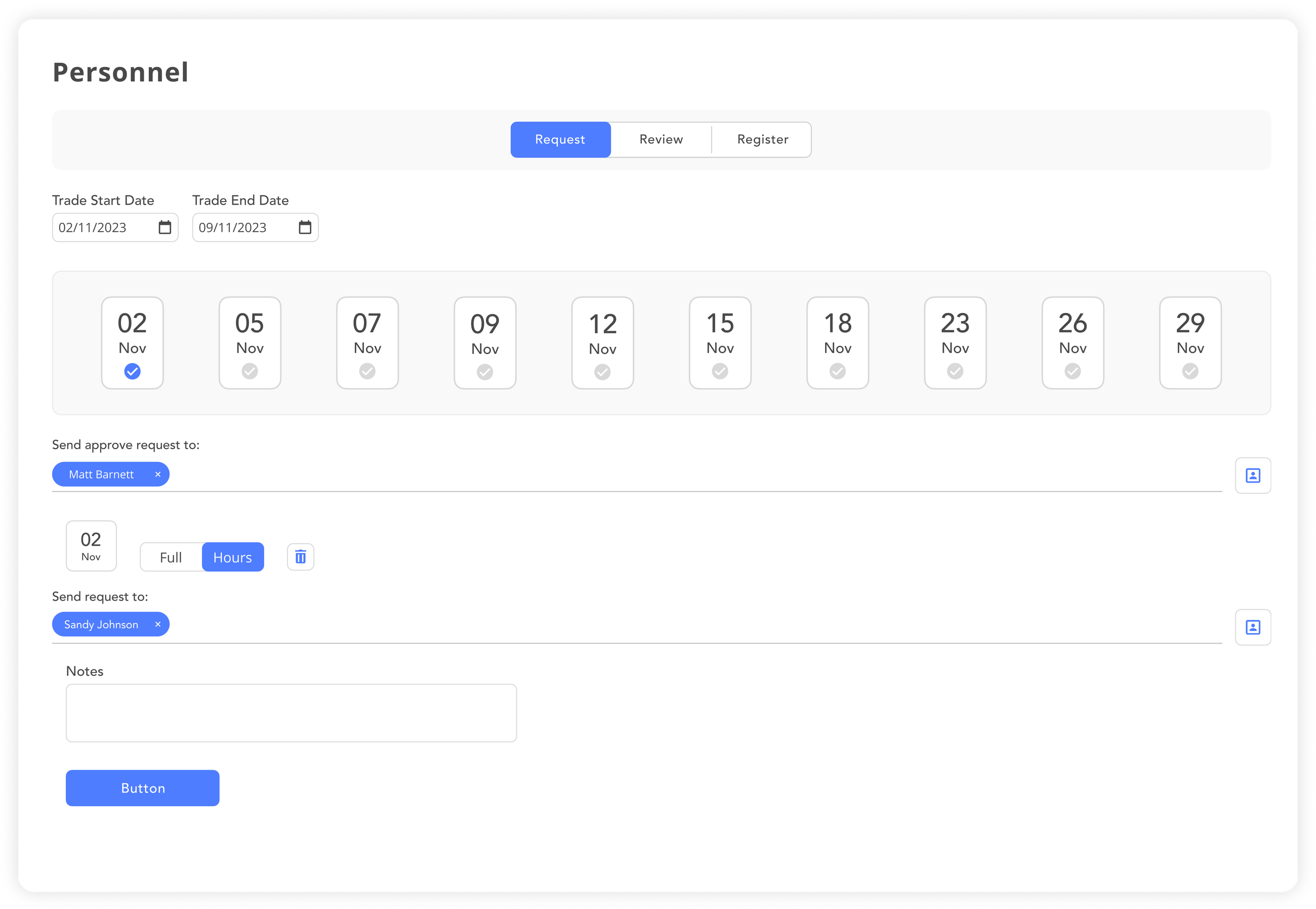Image resolution: width=1316 pixels, height=909 pixels.
Task: Click the contact picker beside Matt Barnett
Action: pos(1253,475)
